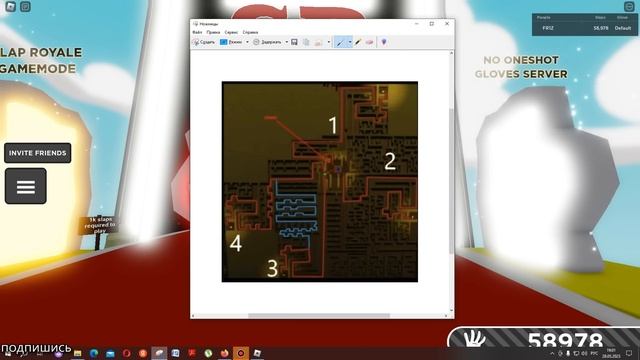Click the Создать (New) snip button
The width and height of the screenshot is (640, 360).
(204, 42)
